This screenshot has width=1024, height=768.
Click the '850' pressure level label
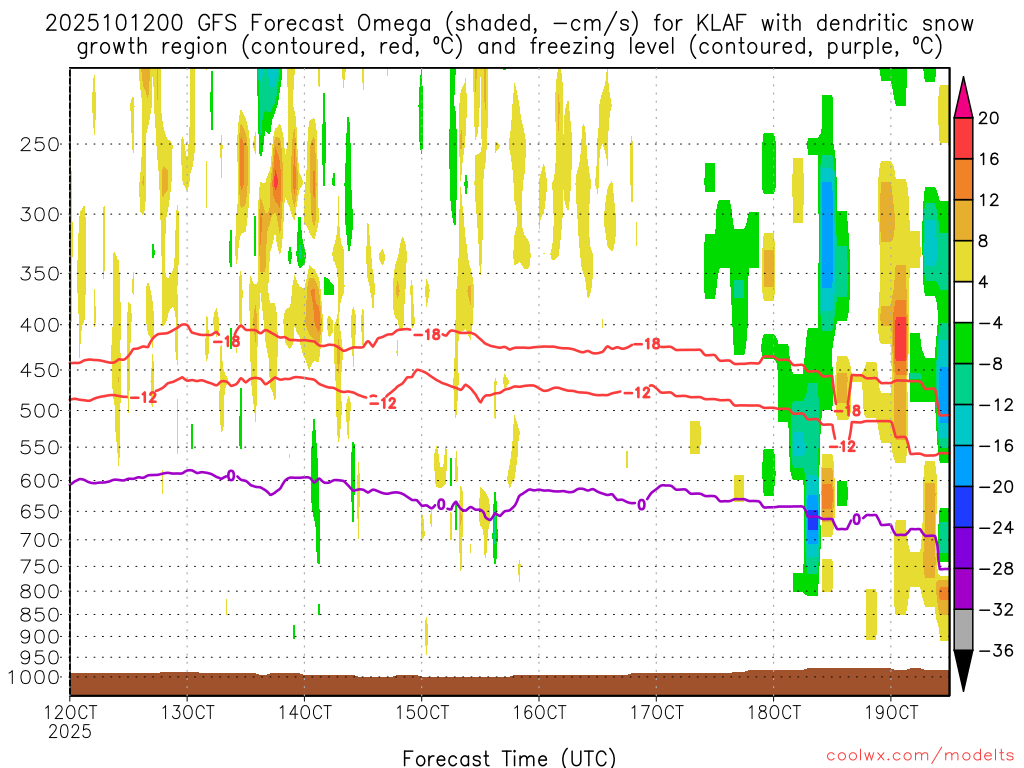click(40, 615)
